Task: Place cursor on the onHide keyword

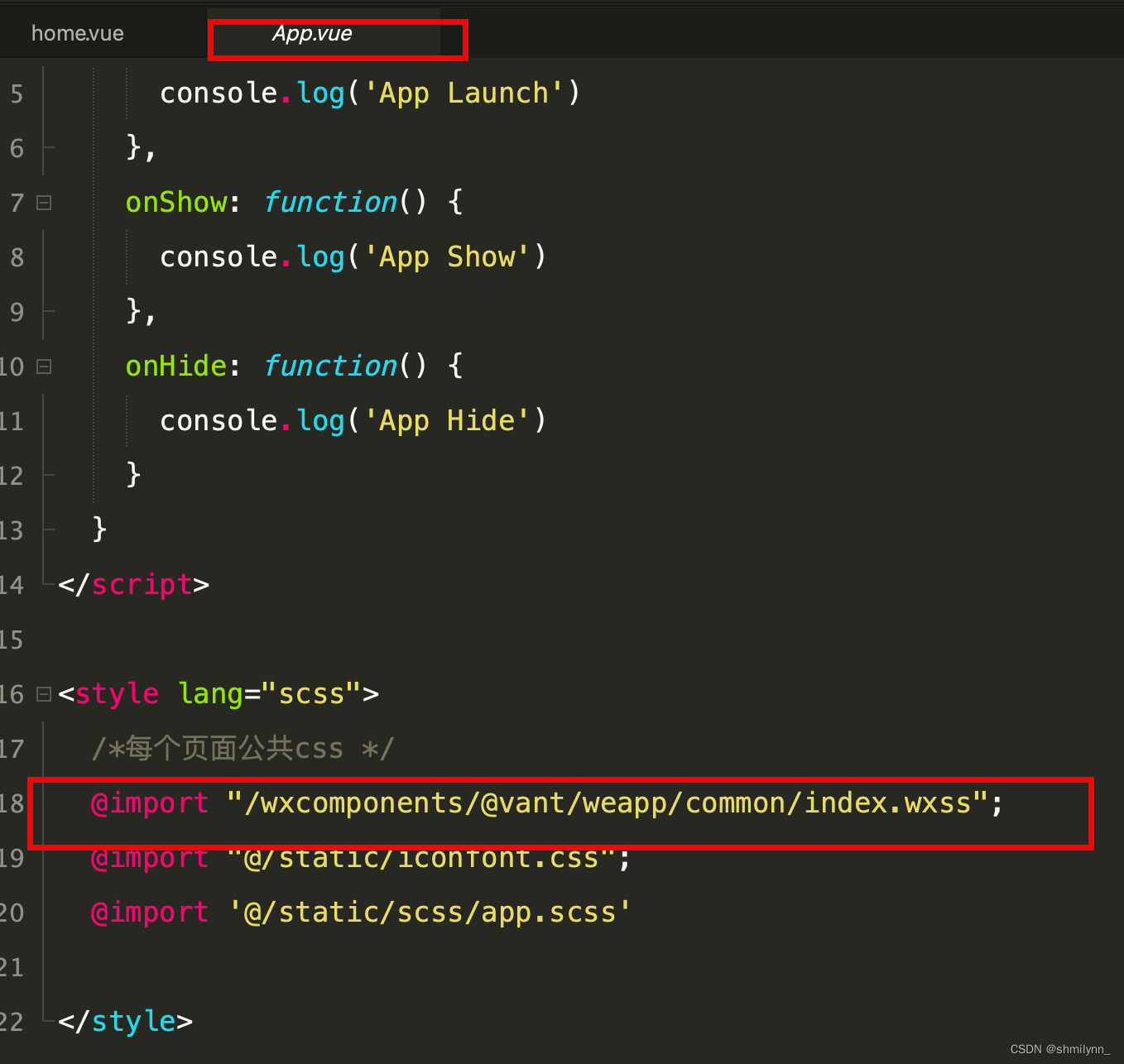Action: pos(176,367)
